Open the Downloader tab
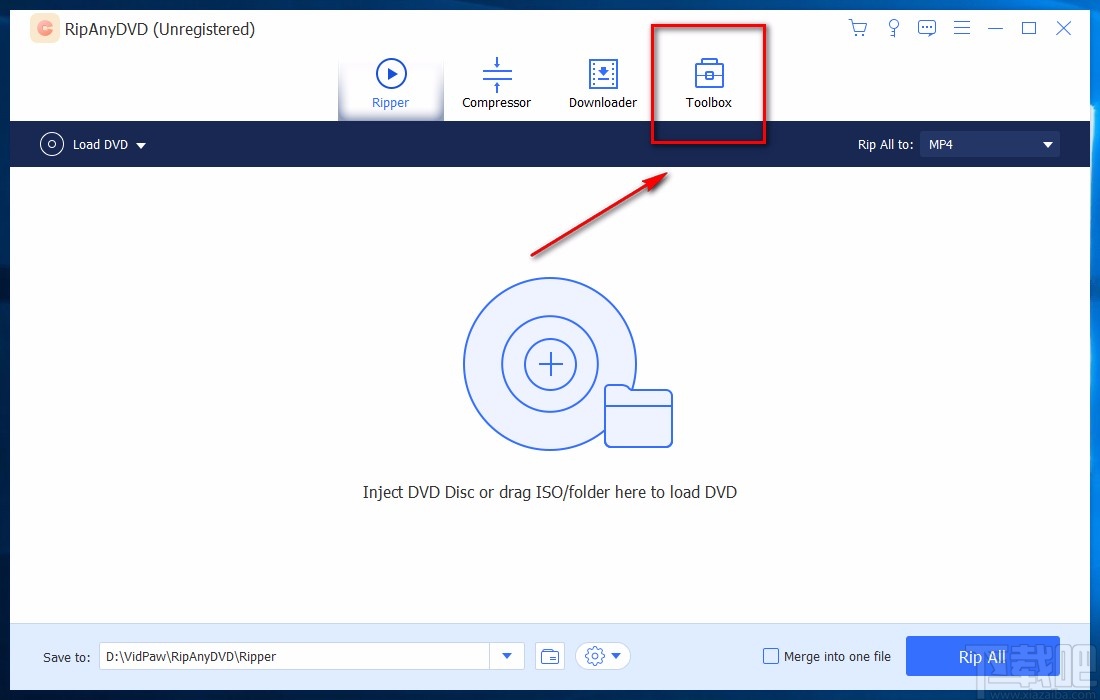The image size is (1100, 700). [603, 84]
